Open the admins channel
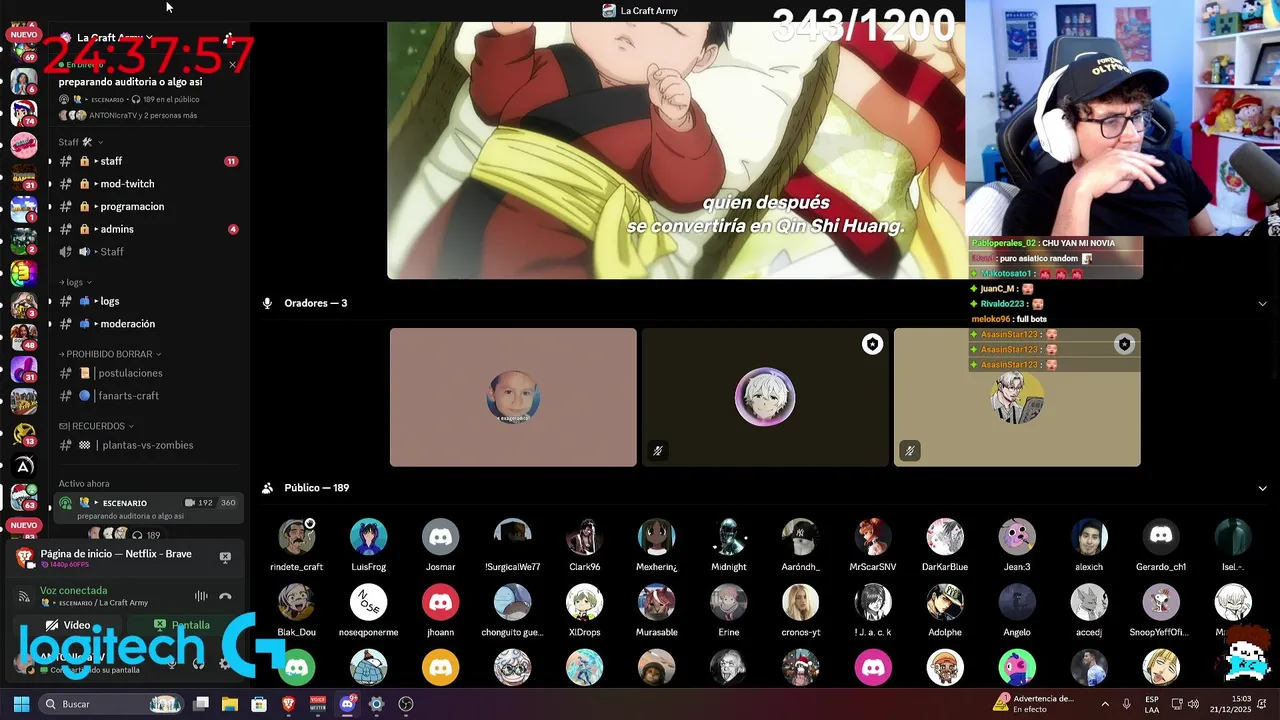Screen dimensions: 1280x720 (147, 229)
